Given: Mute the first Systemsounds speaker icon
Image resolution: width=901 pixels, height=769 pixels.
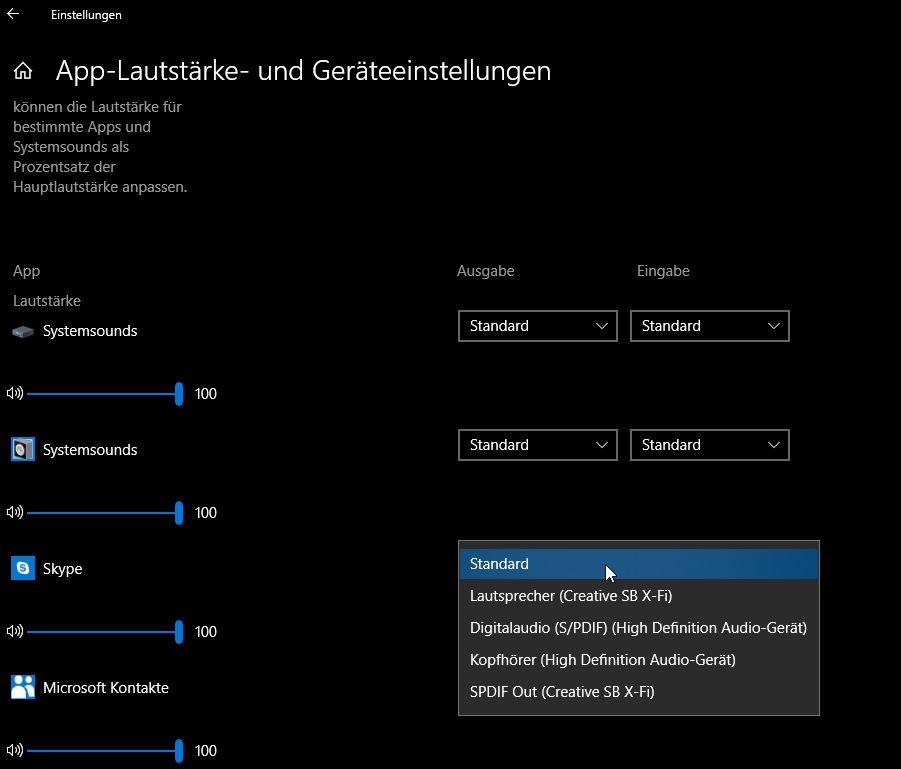Looking at the screenshot, I should [15, 393].
